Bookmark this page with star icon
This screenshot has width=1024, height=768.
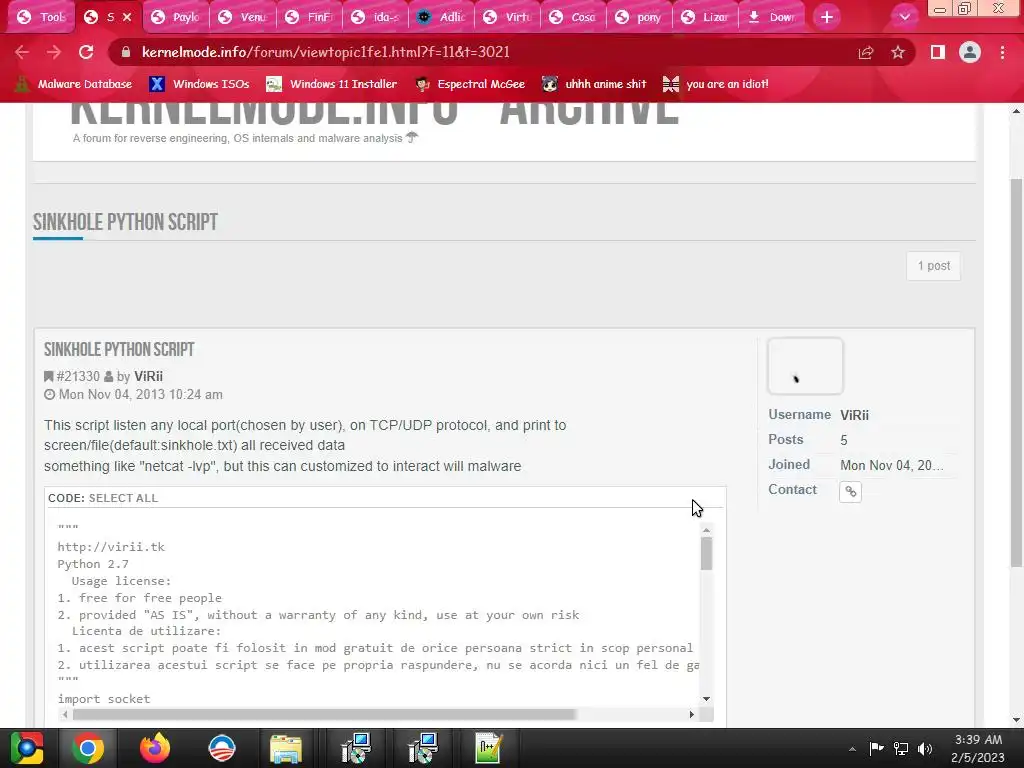pyautogui.click(x=898, y=52)
